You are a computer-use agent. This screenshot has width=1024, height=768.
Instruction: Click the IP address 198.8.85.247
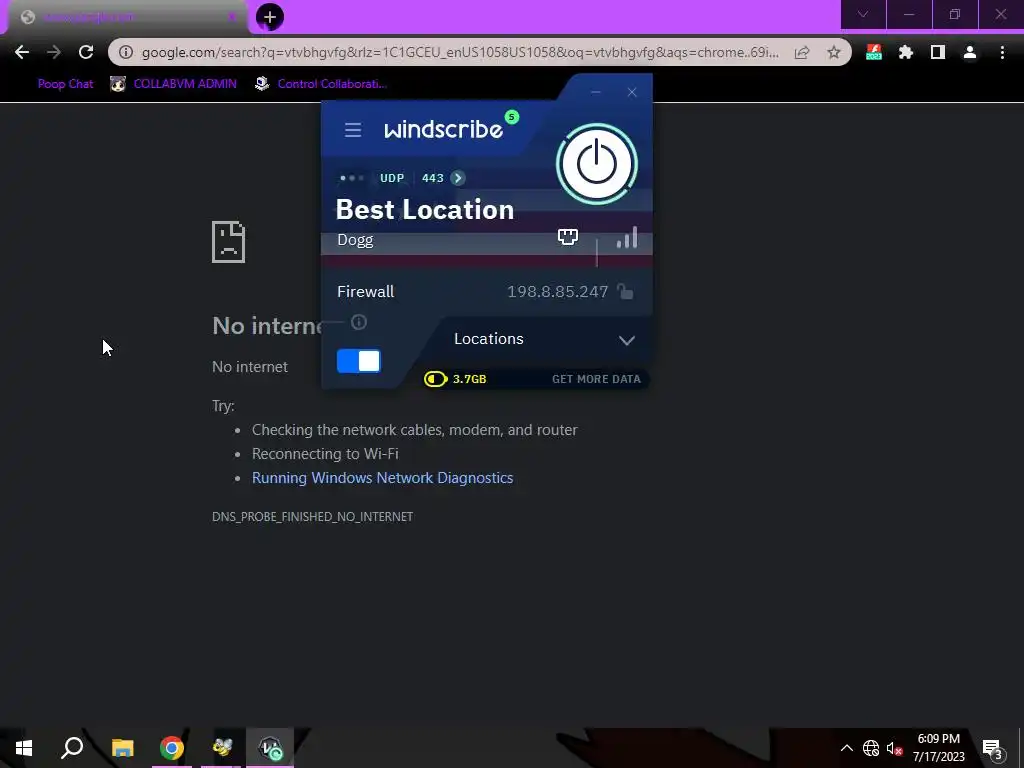pos(557,291)
